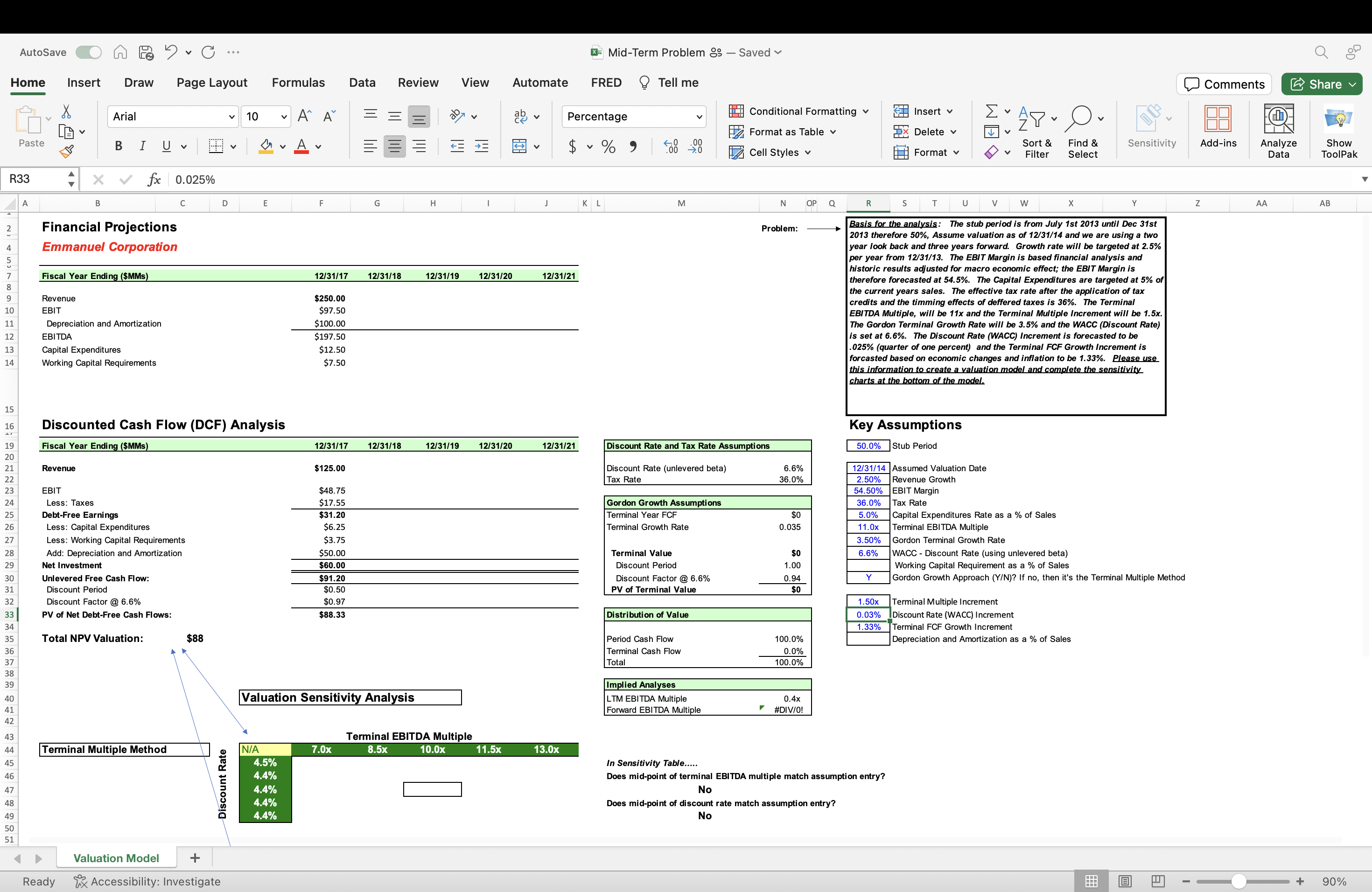
Task: Switch to the Formulas ribbon tab
Action: (x=299, y=83)
